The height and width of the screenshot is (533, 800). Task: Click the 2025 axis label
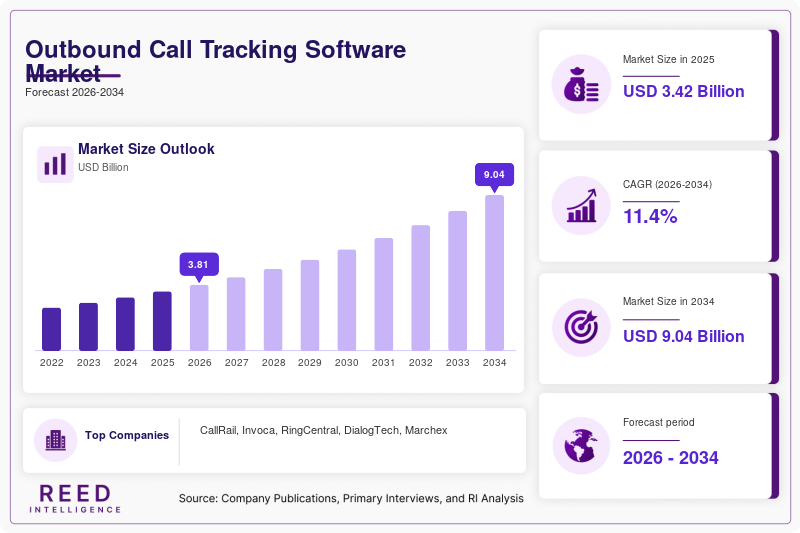click(x=162, y=363)
